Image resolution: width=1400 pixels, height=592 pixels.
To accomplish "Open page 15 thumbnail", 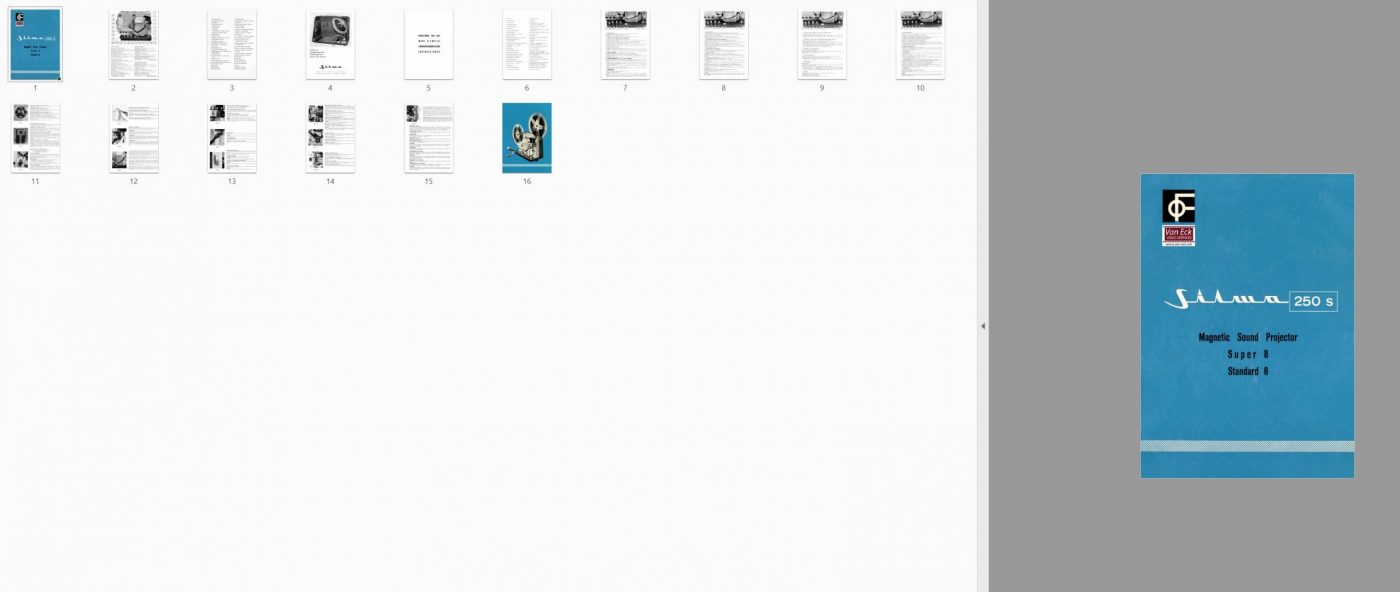I will point(428,138).
